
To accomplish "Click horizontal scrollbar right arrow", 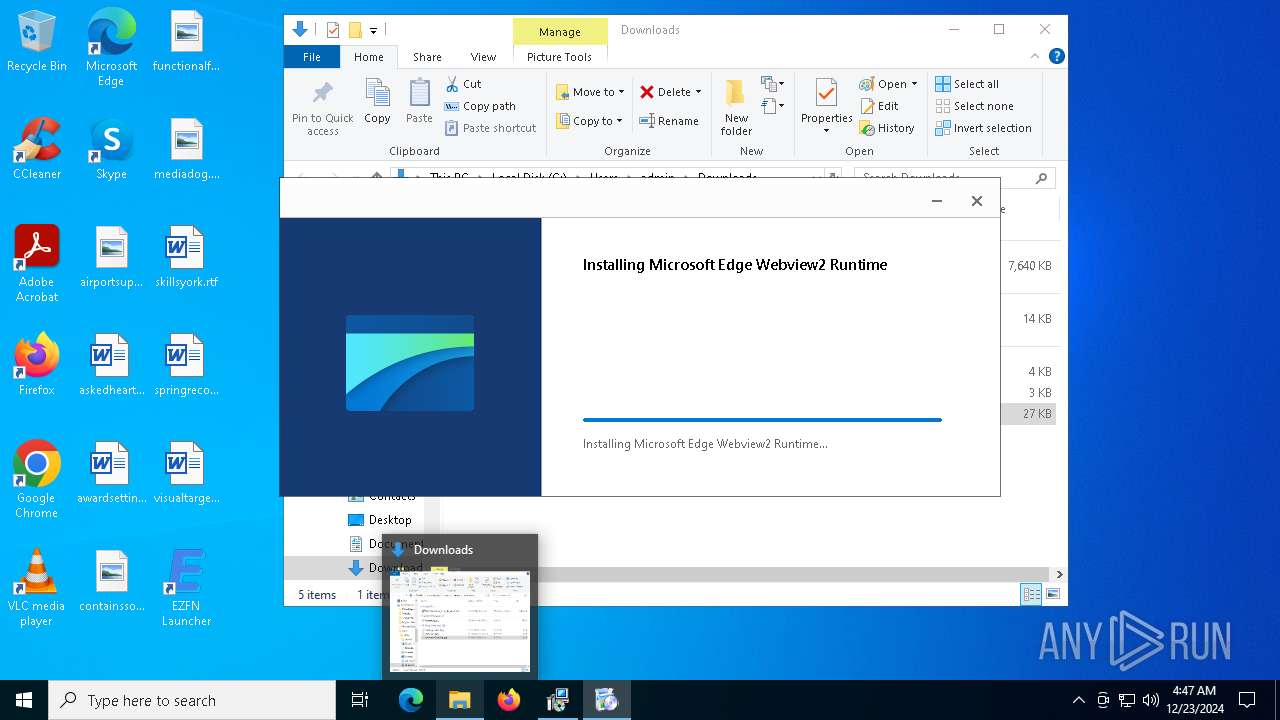I will point(1059,574).
